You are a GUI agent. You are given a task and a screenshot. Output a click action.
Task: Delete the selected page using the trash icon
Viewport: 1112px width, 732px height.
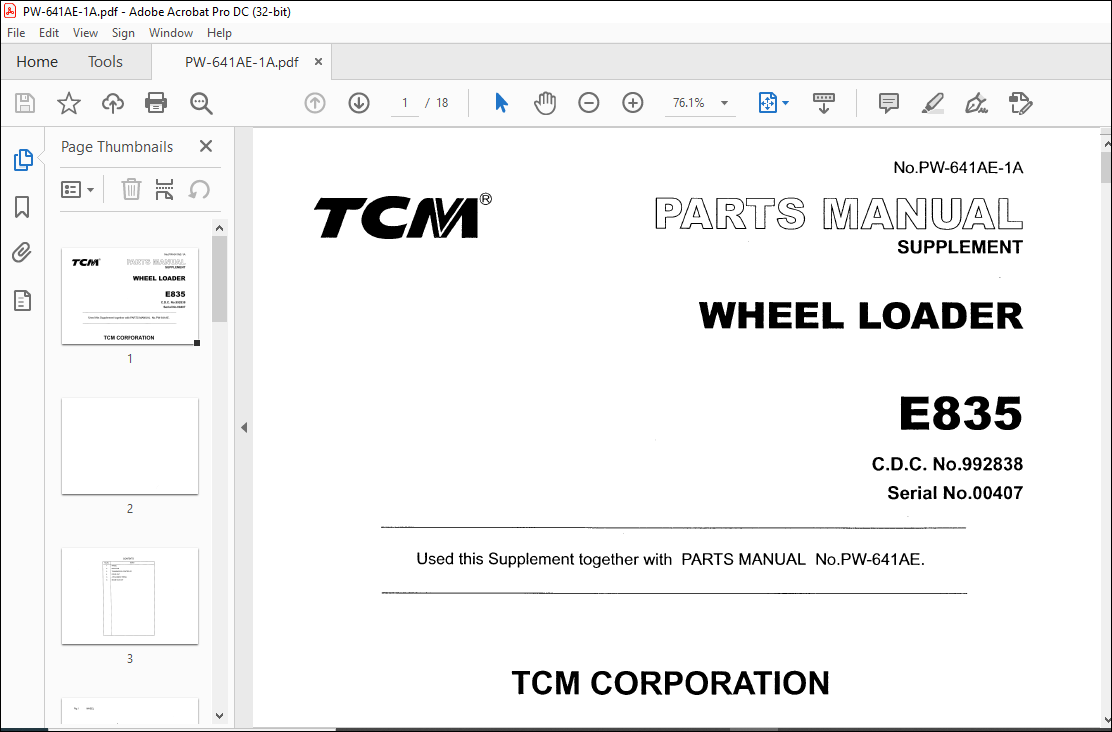point(131,189)
